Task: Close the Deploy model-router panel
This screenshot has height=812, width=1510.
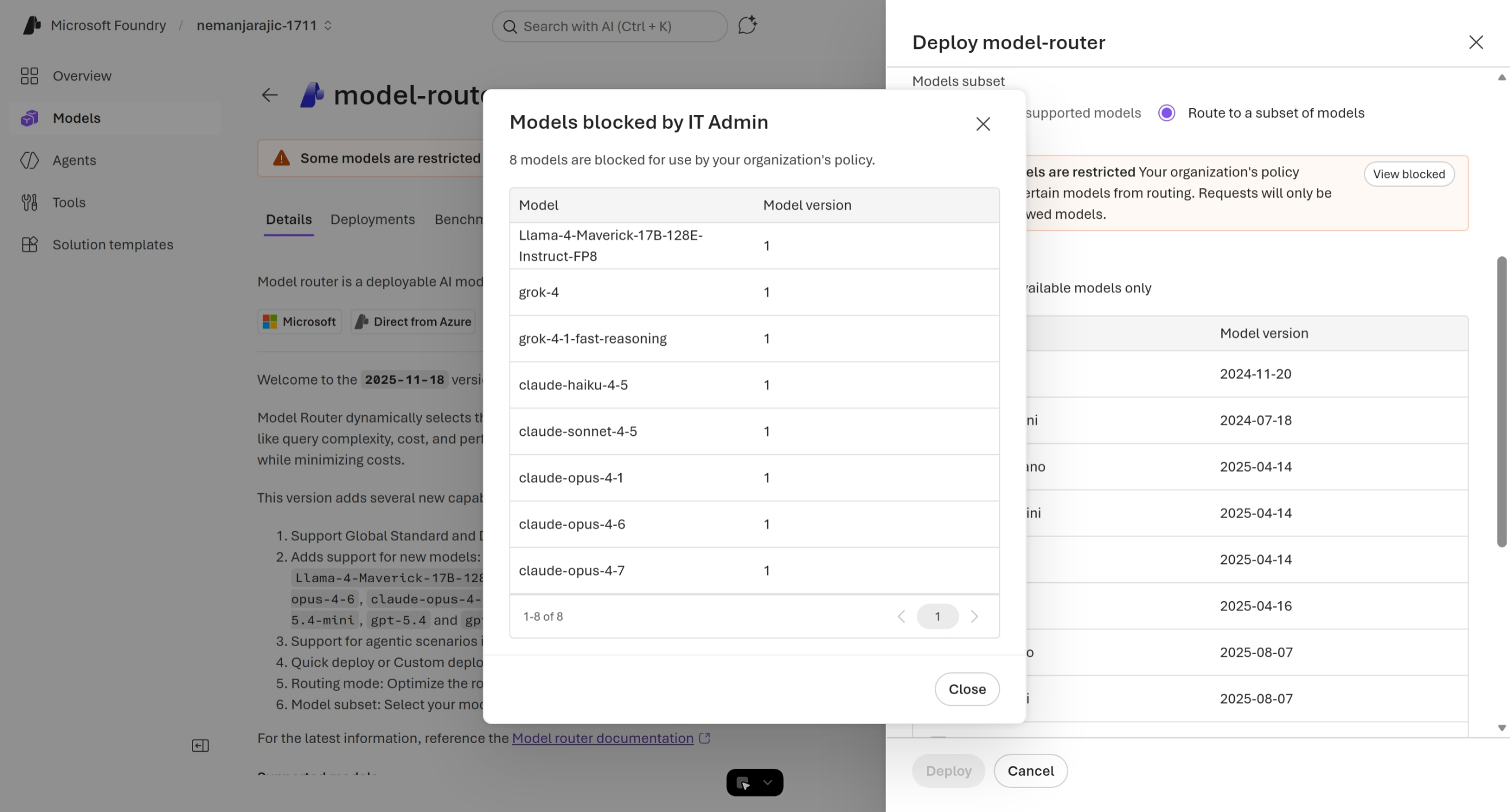Action: pos(1476,42)
